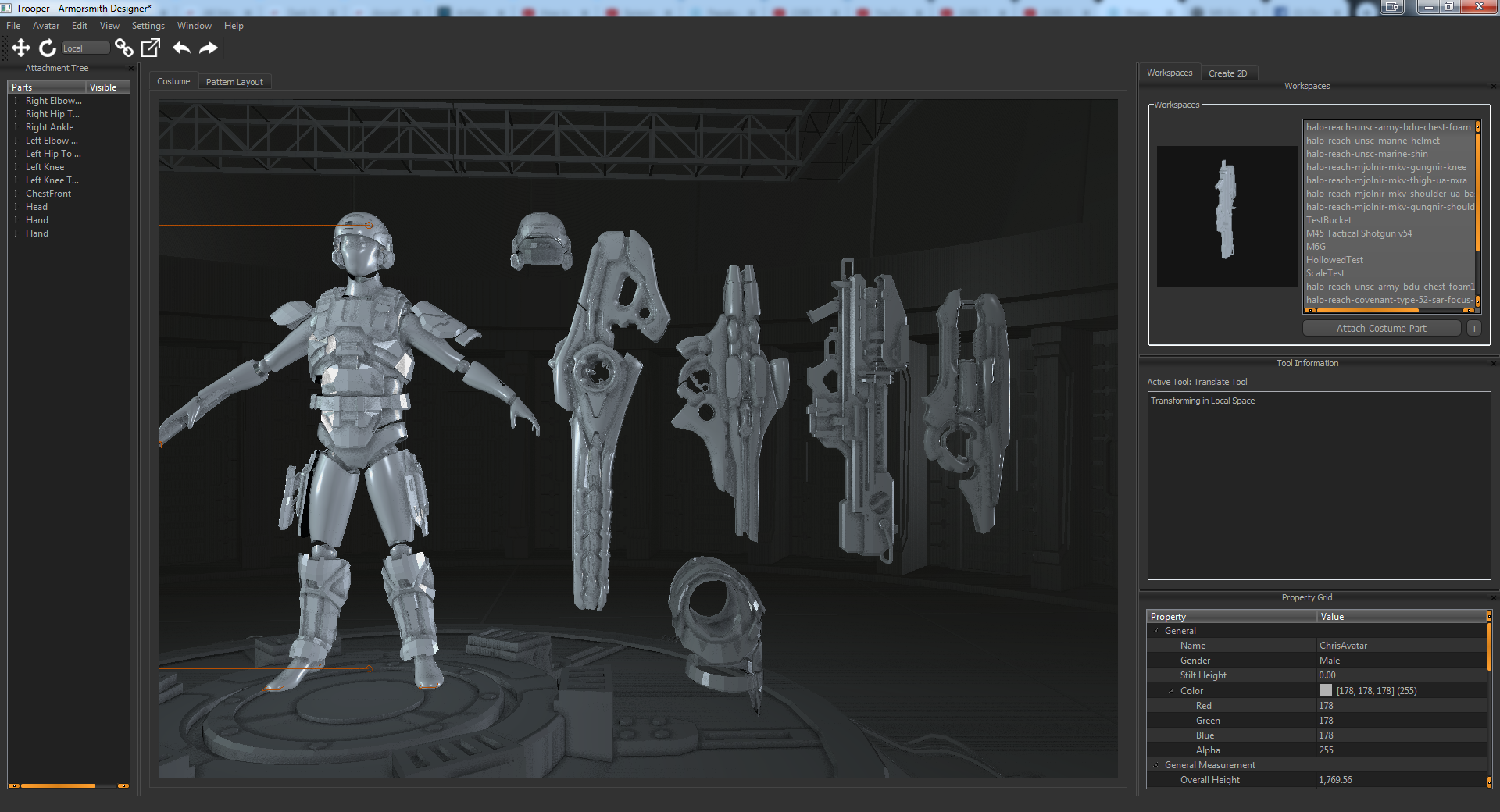The width and height of the screenshot is (1500, 812).
Task: Open the View menu
Action: click(109, 26)
